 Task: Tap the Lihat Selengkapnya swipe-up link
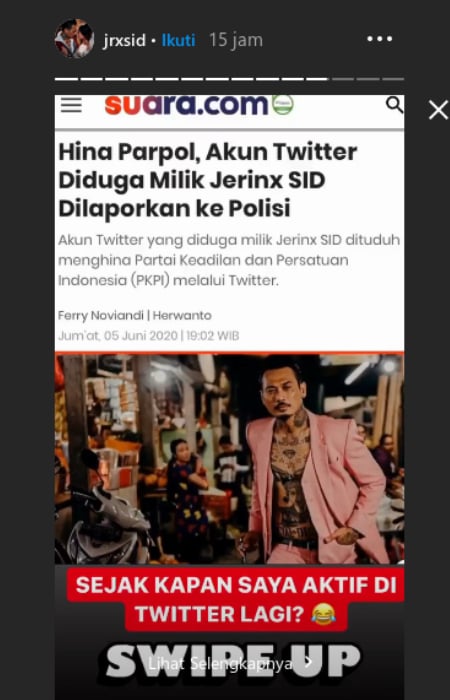[221, 664]
